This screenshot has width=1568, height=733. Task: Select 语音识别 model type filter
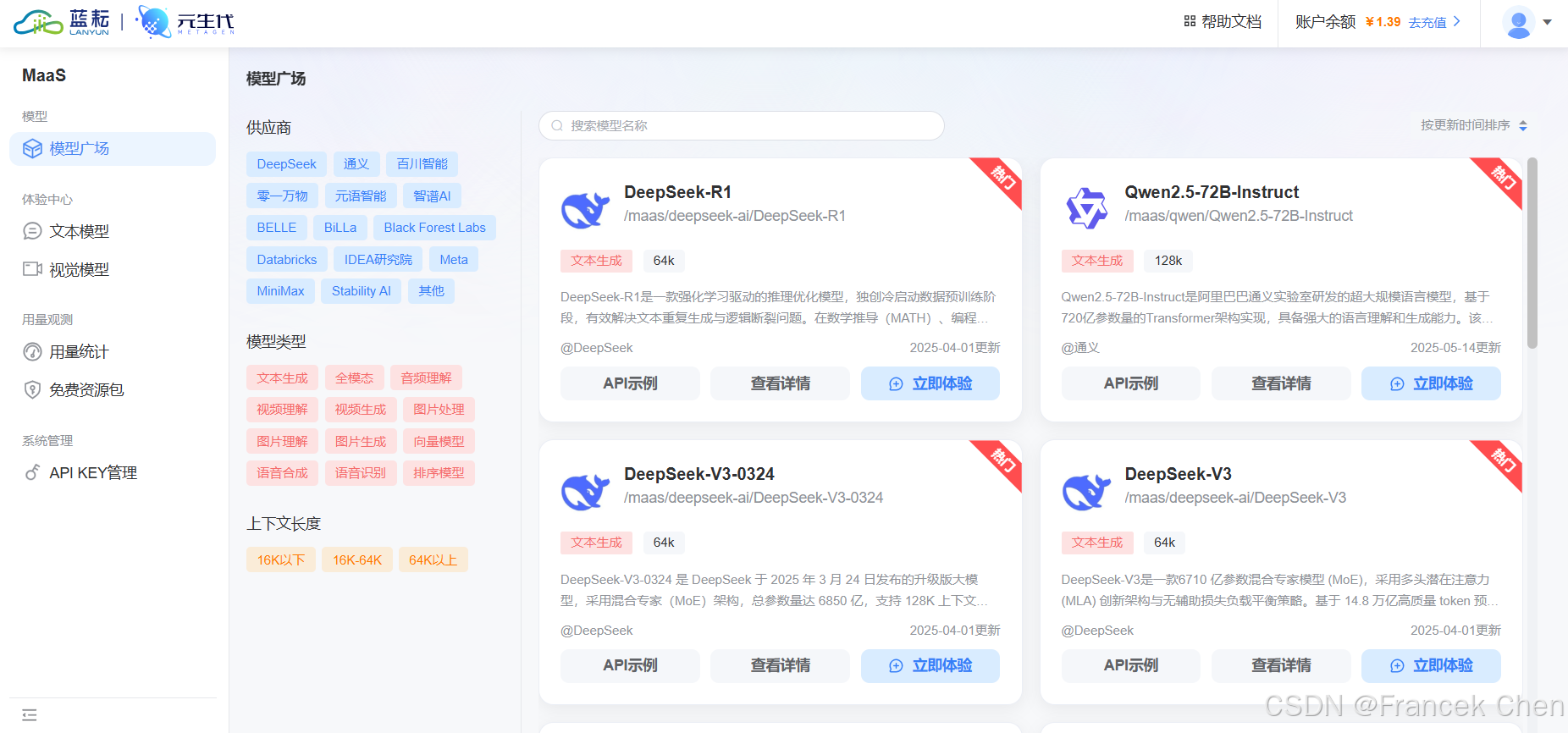tap(360, 473)
